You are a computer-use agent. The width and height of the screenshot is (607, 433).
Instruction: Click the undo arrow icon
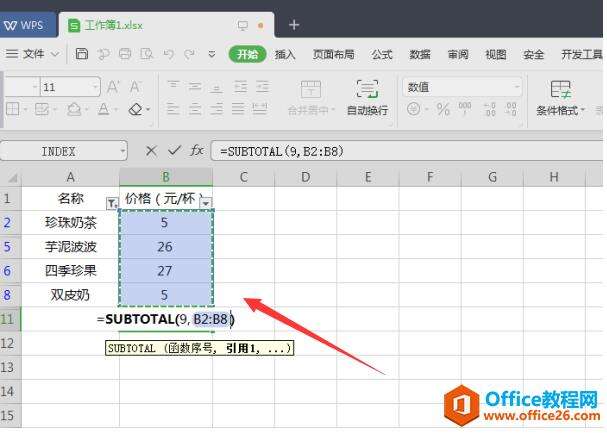[x=166, y=54]
